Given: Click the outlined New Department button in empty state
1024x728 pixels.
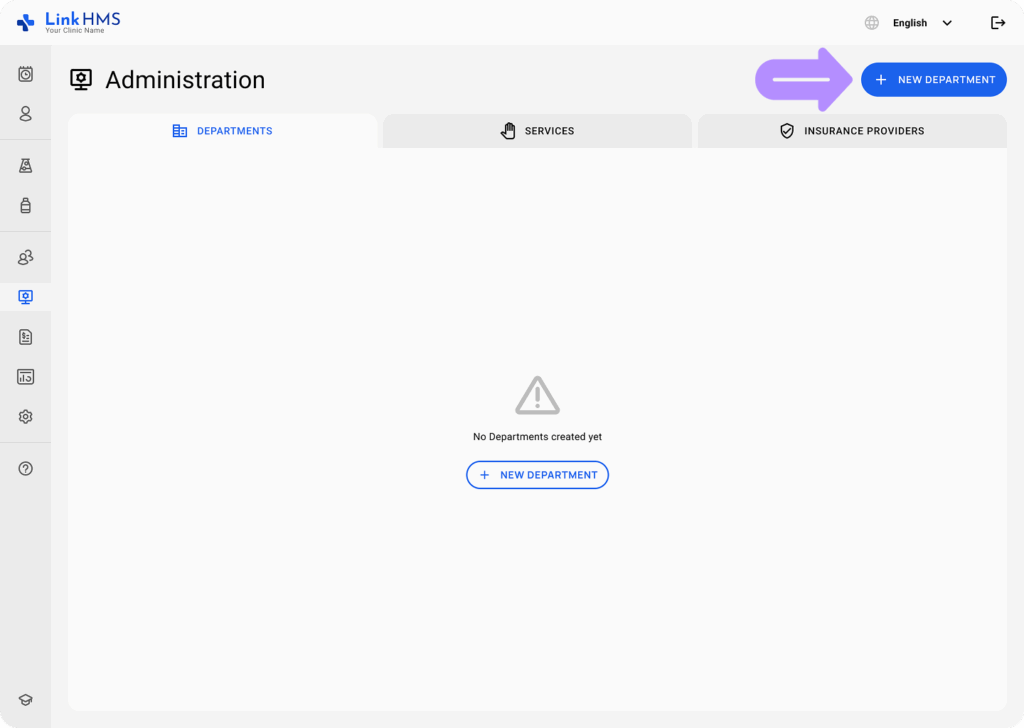Looking at the screenshot, I should 537,475.
